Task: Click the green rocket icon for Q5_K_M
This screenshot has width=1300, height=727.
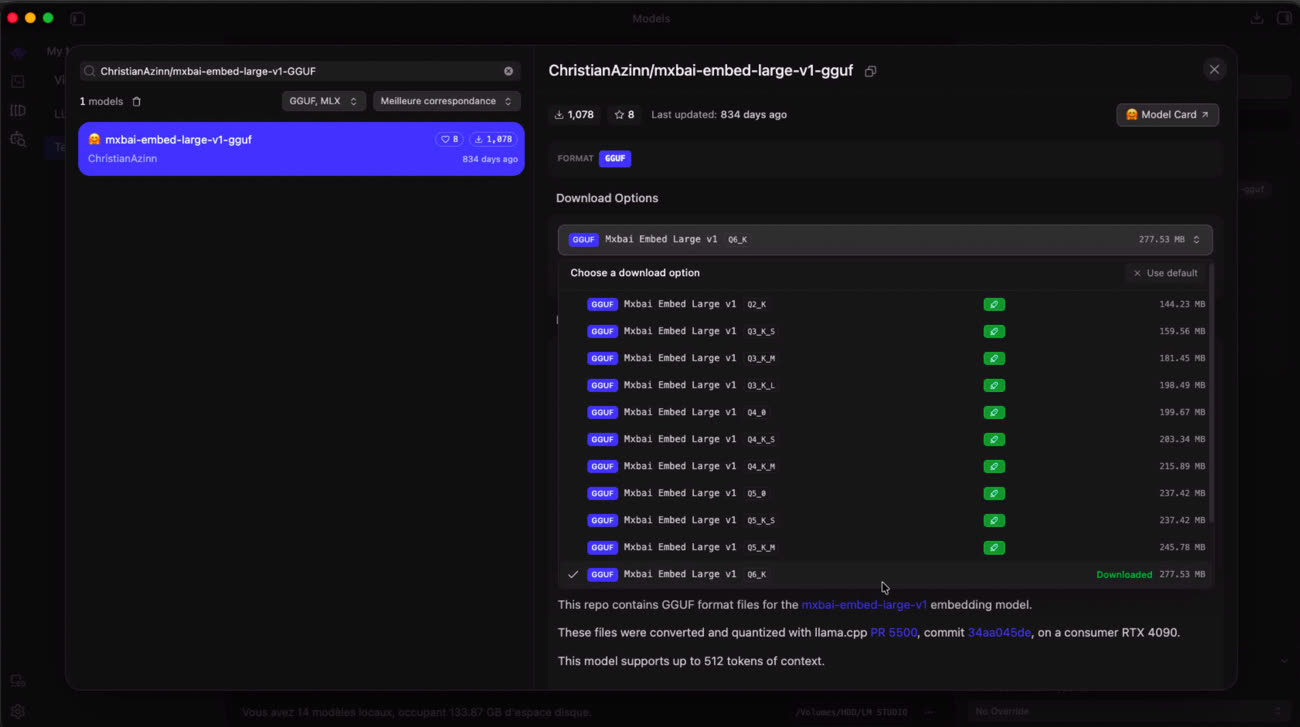Action: [x=993, y=547]
